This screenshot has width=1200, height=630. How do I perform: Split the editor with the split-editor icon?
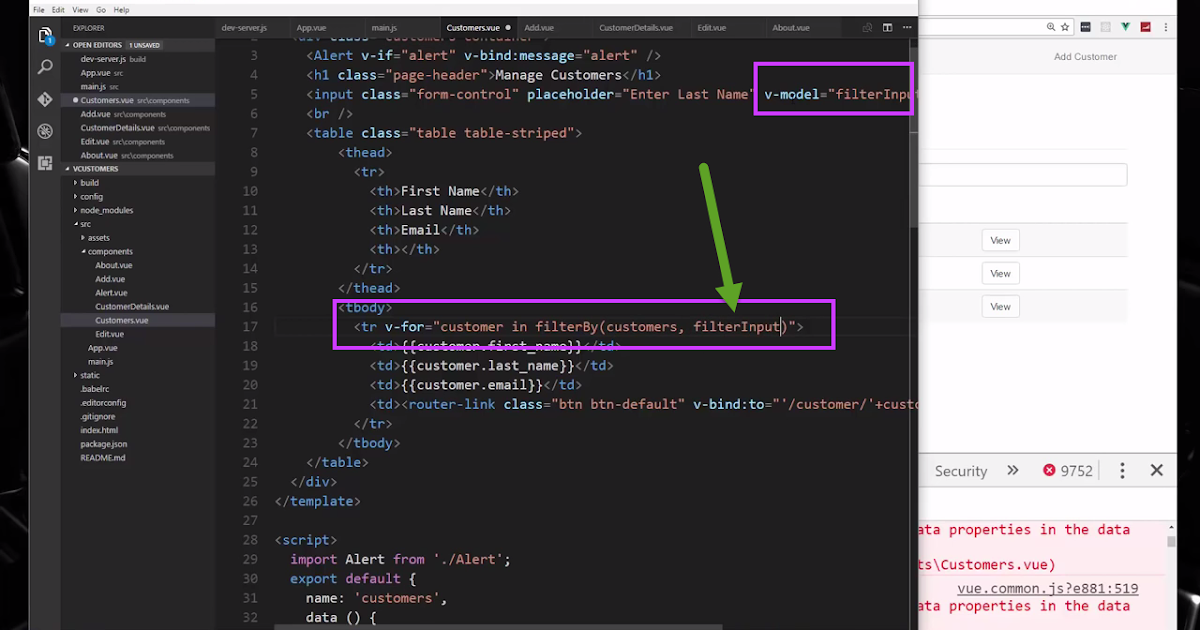pos(887,27)
